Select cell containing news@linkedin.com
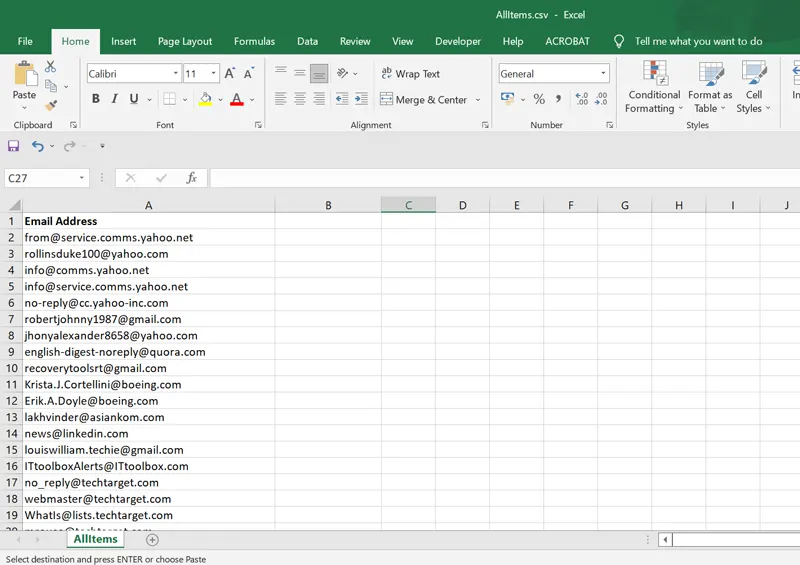The width and height of the screenshot is (800, 565). pyautogui.click(x=148, y=433)
